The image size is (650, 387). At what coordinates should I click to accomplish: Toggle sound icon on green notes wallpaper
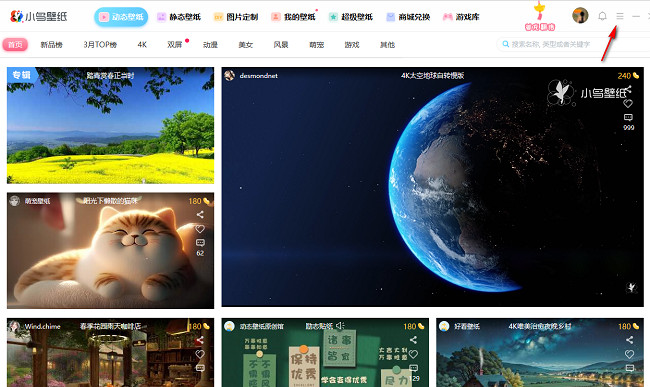340,326
